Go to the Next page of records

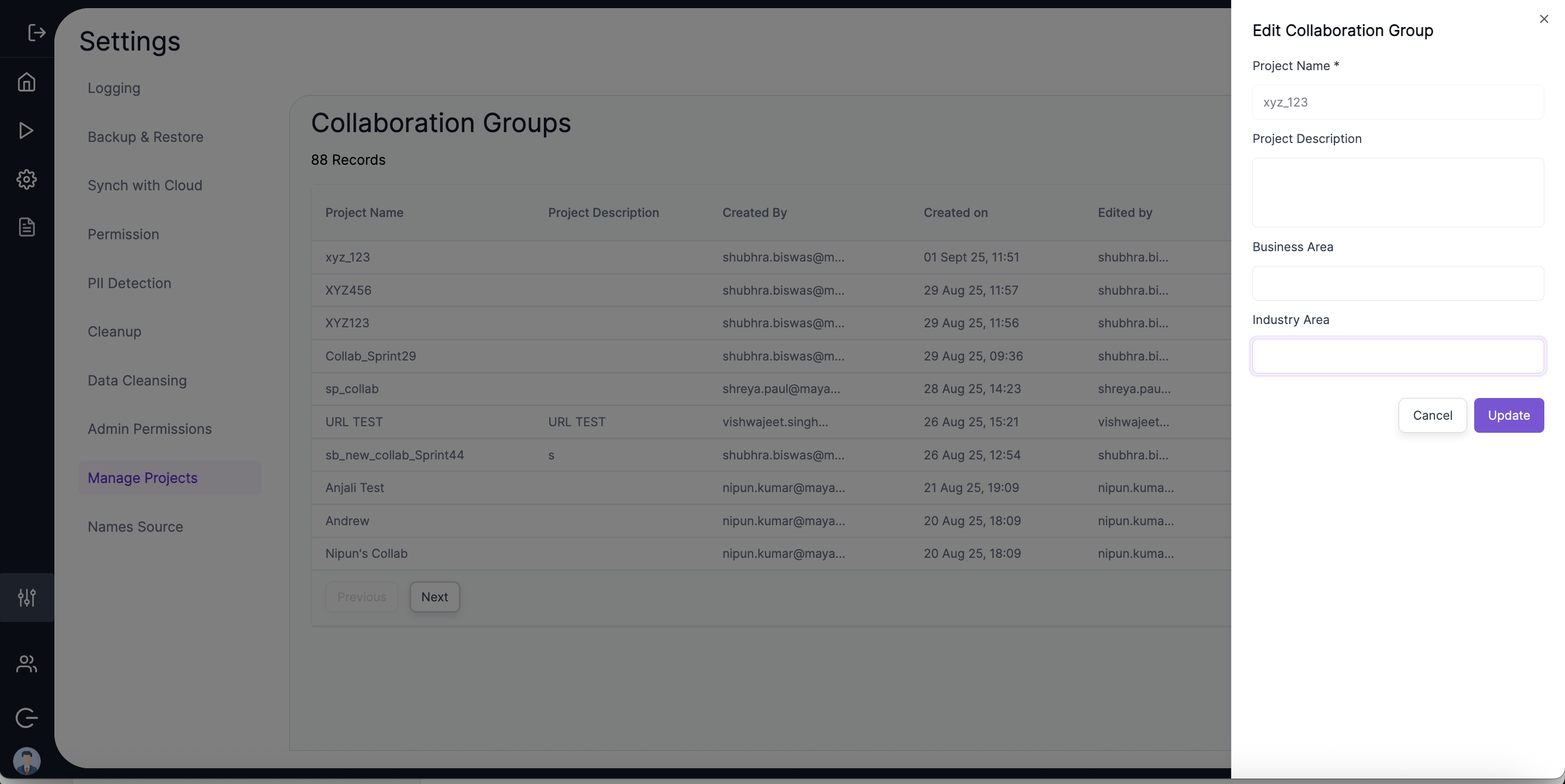(434, 596)
